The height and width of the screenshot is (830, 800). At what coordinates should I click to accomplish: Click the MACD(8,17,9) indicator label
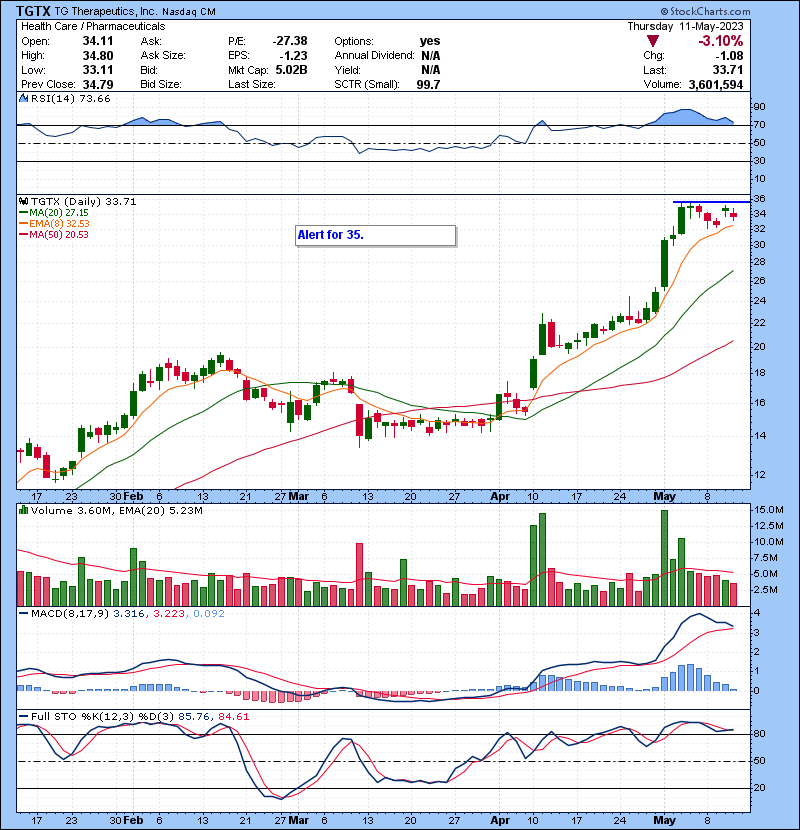click(70, 614)
